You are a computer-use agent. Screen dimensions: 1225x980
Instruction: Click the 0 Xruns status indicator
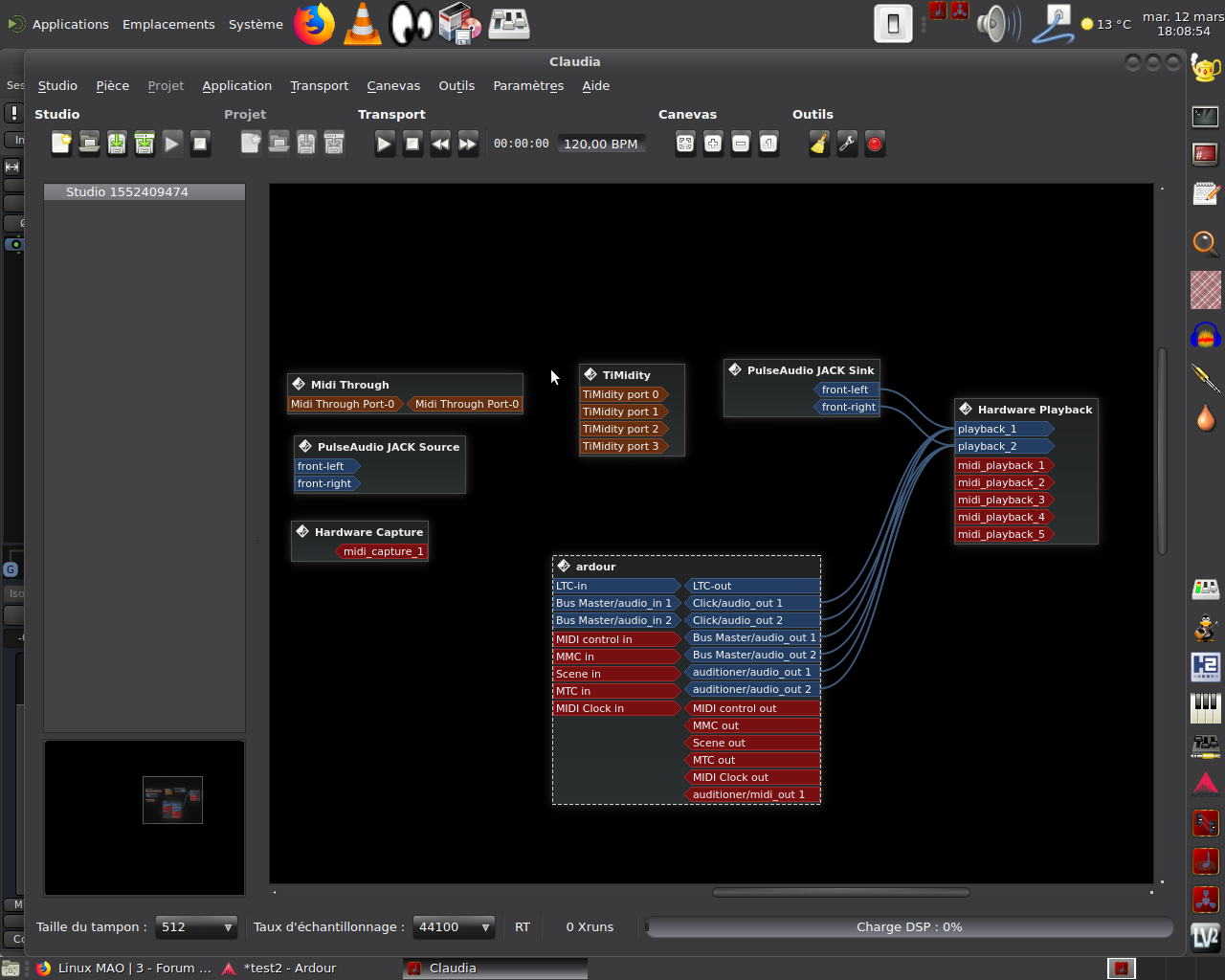590,927
